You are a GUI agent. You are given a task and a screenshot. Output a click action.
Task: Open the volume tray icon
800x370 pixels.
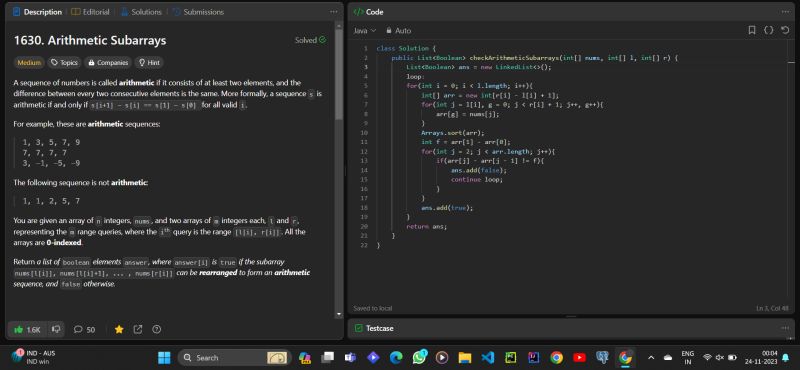pos(720,357)
